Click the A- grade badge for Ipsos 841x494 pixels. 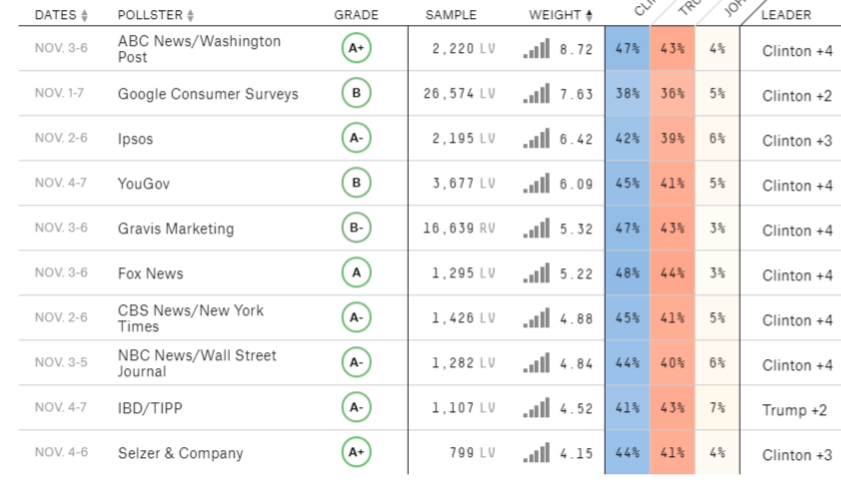click(355, 139)
